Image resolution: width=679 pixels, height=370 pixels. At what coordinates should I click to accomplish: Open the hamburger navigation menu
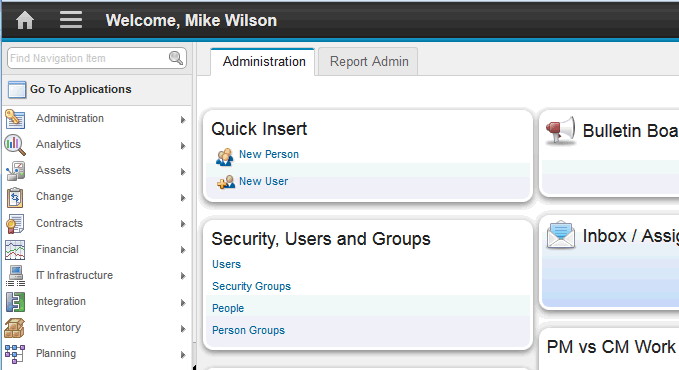71,20
